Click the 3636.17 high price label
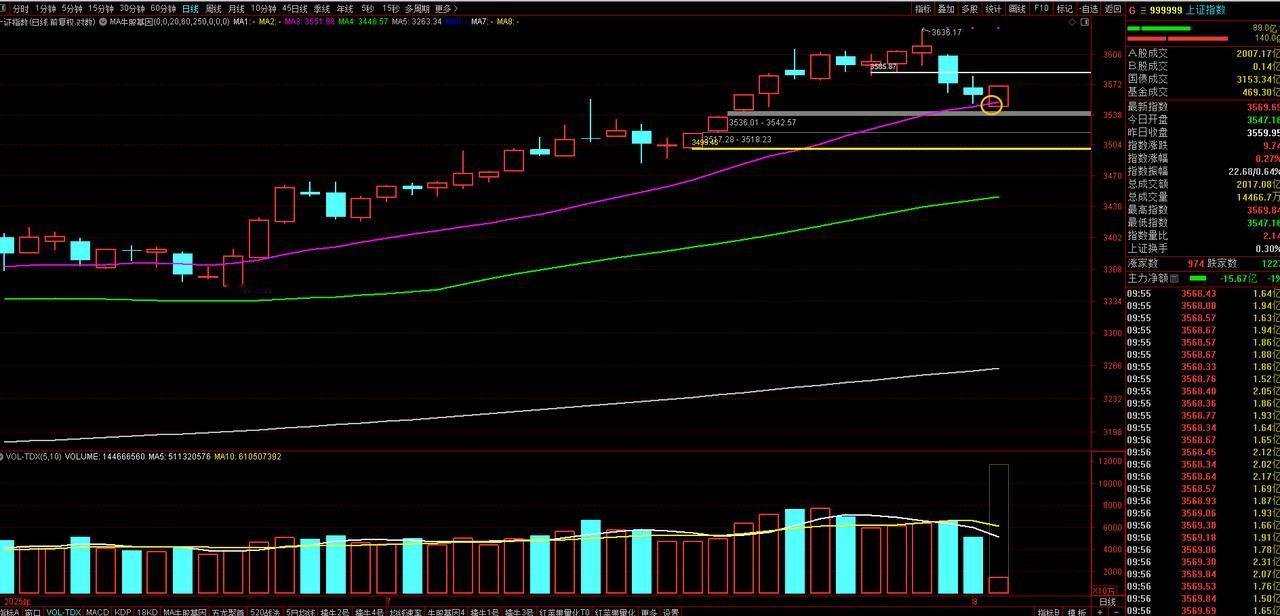1280x616 pixels. pos(946,32)
